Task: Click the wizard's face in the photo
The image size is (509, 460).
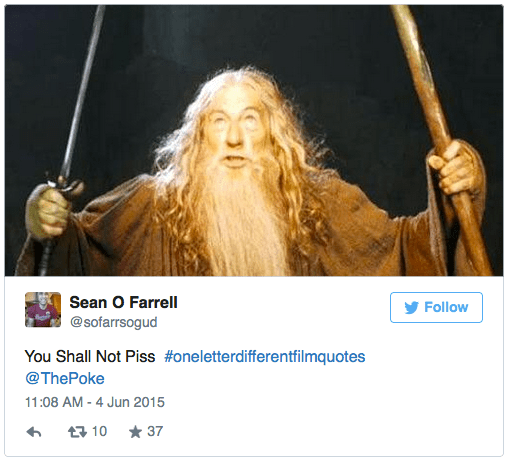Action: click(x=235, y=130)
